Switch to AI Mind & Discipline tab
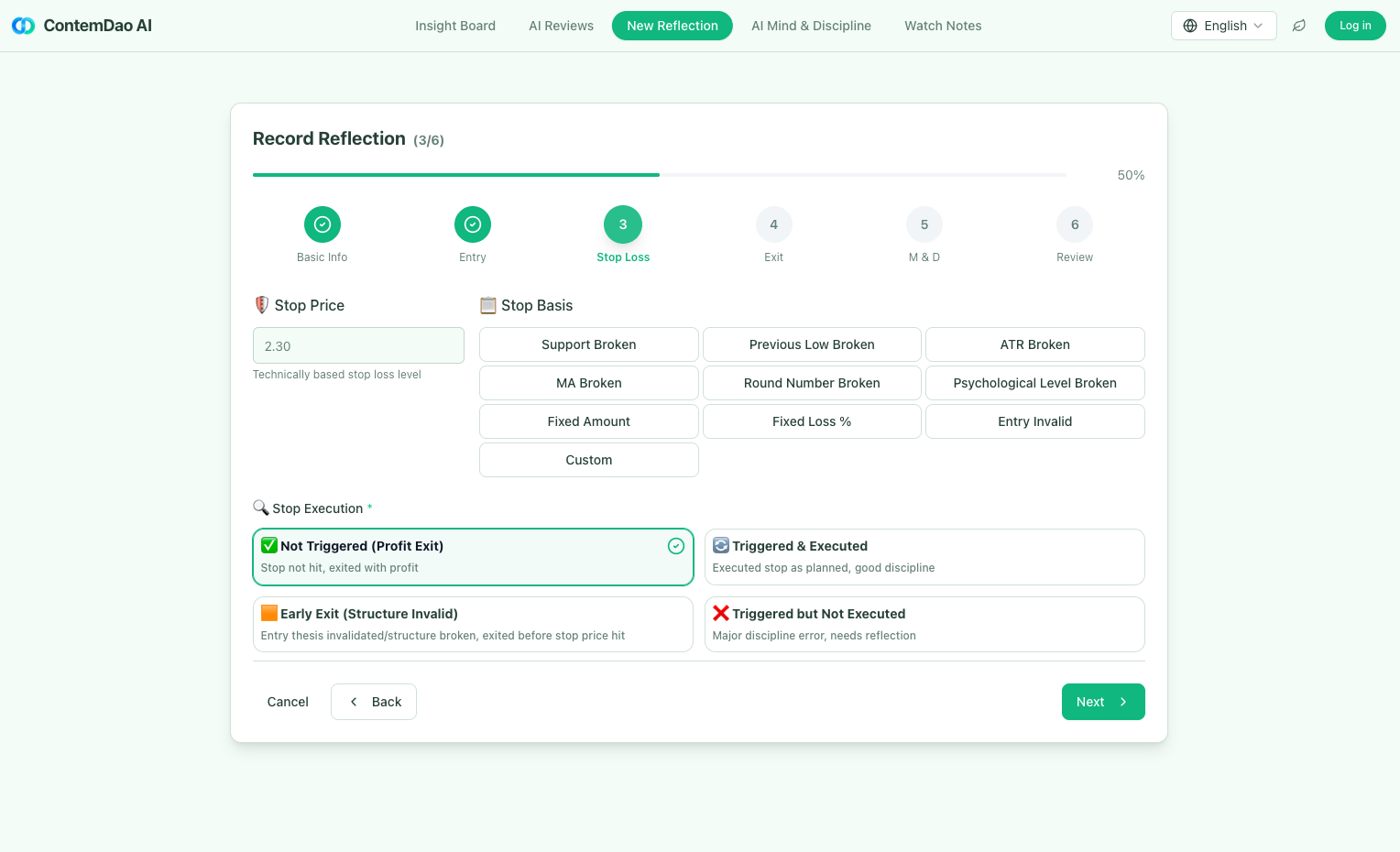Screen dimensions: 1400x852 811,26
